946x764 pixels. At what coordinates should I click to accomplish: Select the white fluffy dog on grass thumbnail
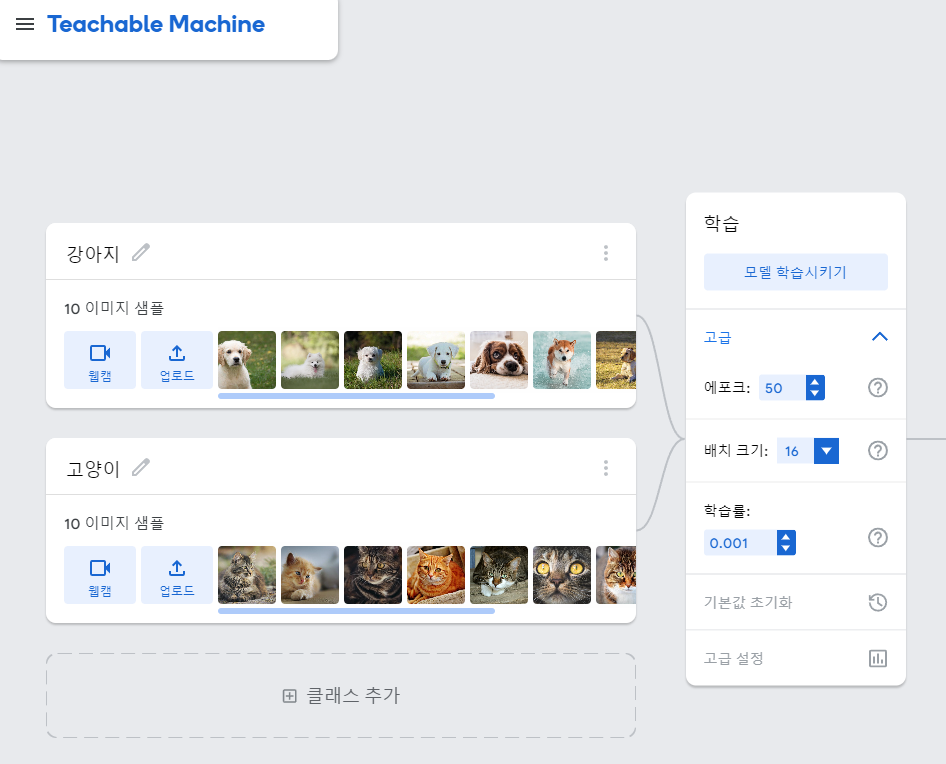coord(310,360)
